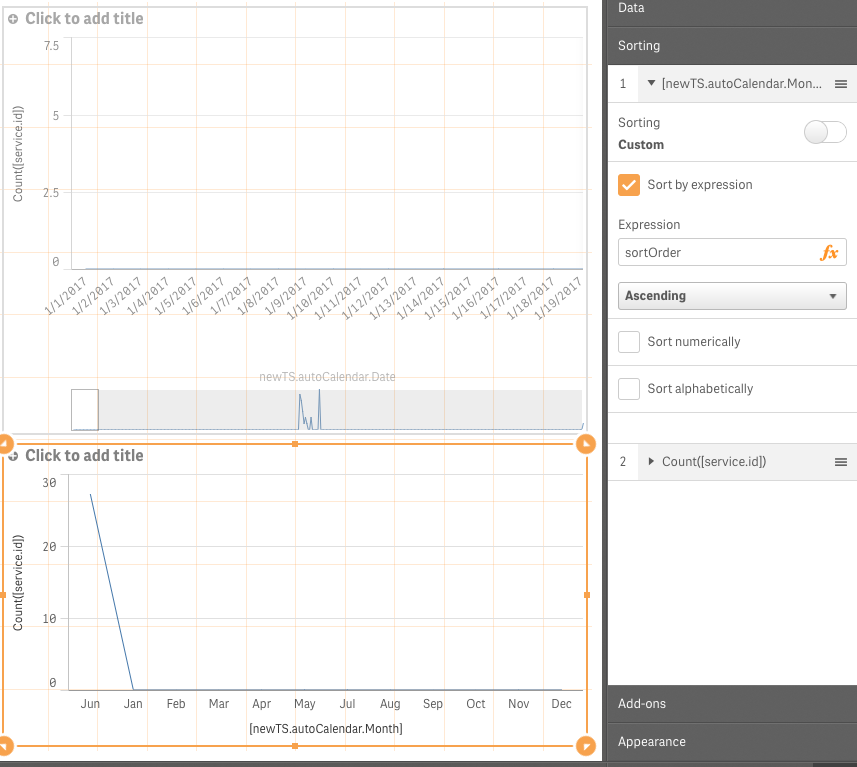Collapse the newTS.autoCalendar.Month sorting item

(x=652, y=84)
